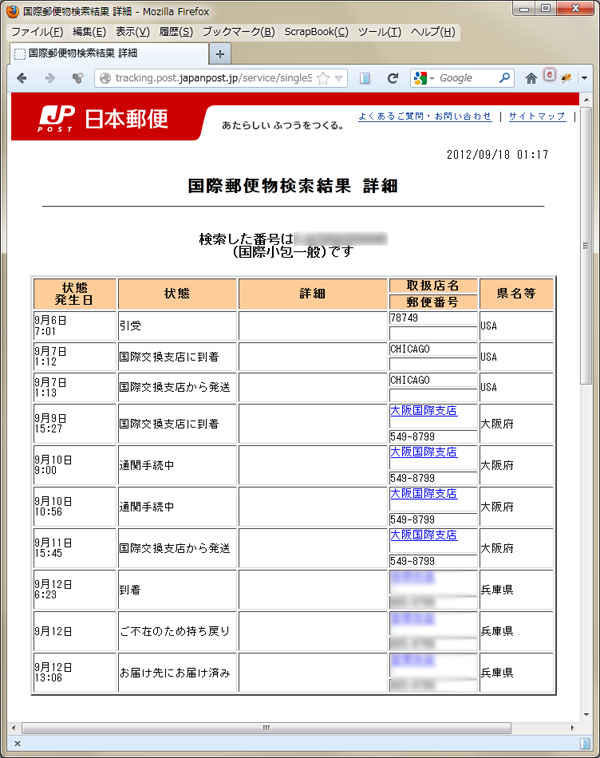Open the ブックマーク(B) menu
The height and width of the screenshot is (758, 600).
click(238, 32)
